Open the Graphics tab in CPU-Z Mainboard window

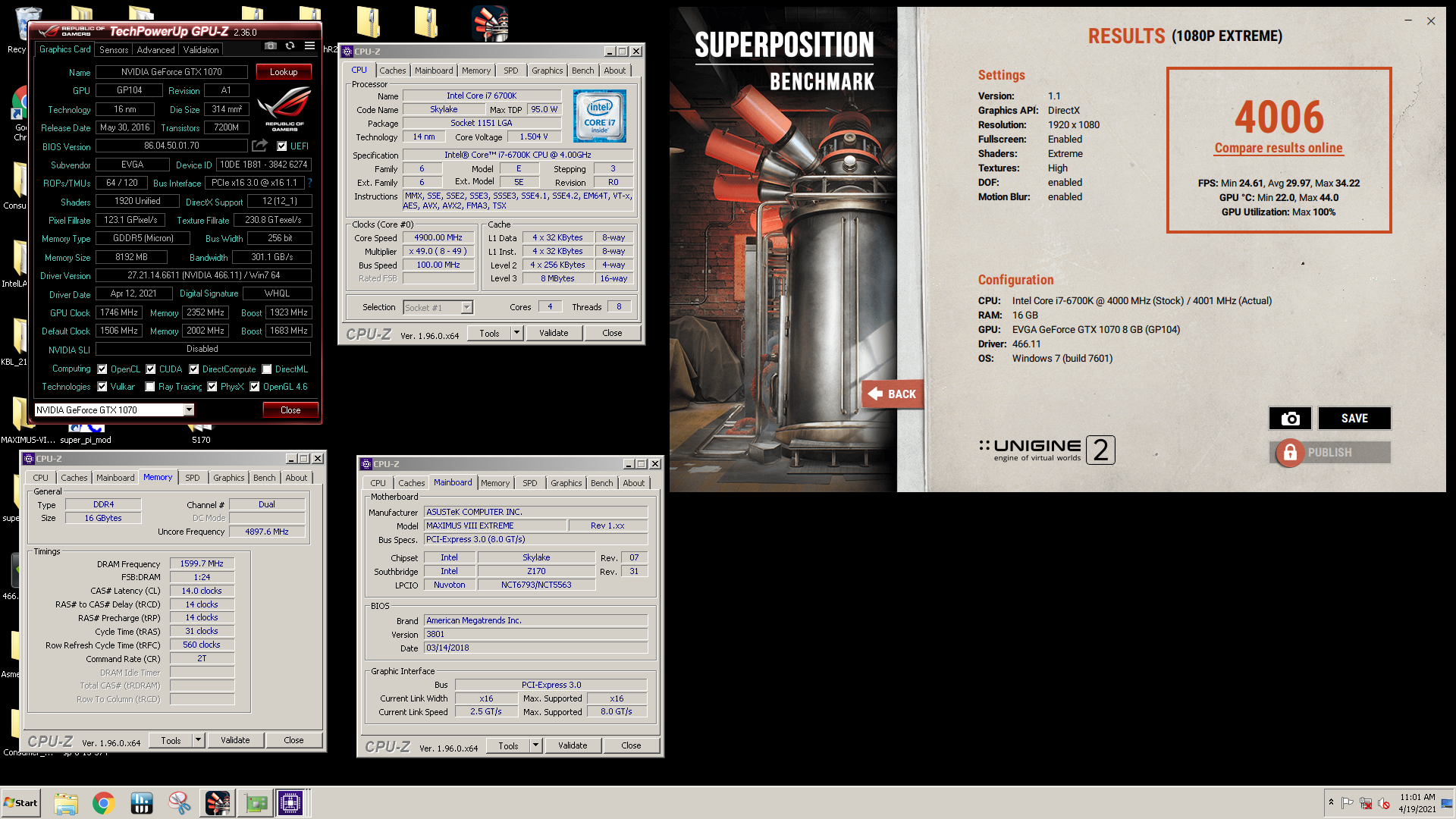[566, 483]
